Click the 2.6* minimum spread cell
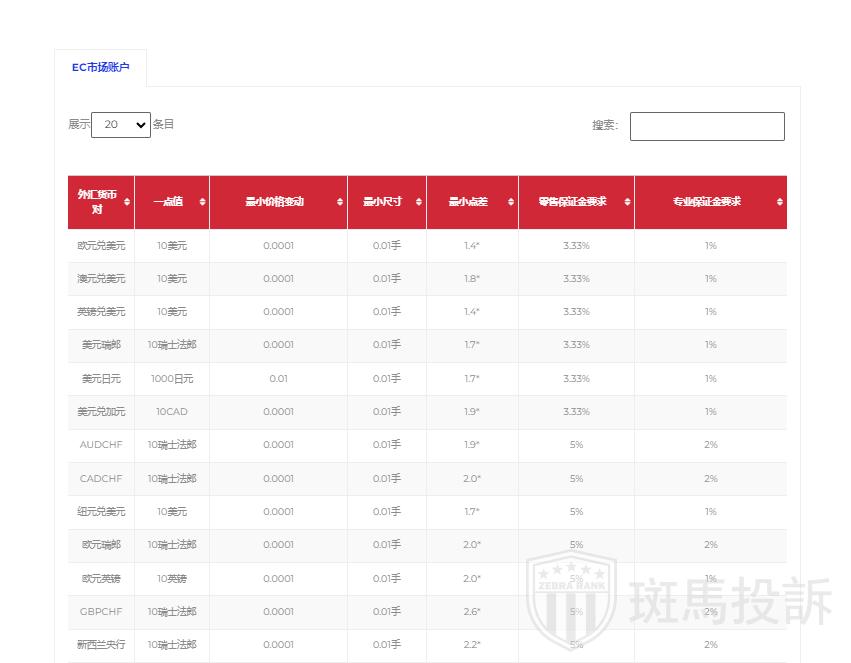Image resolution: width=851 pixels, height=663 pixels. (472, 611)
